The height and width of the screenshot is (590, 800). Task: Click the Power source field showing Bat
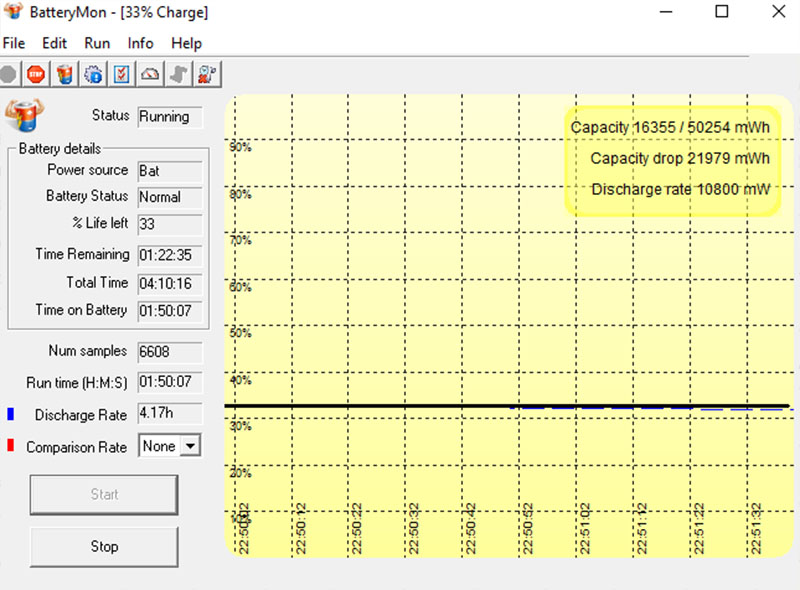coord(170,171)
